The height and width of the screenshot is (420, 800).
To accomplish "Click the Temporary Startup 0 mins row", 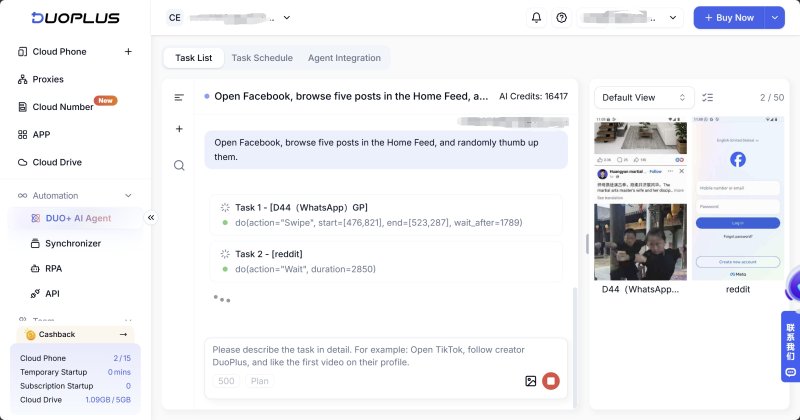I will [75, 372].
